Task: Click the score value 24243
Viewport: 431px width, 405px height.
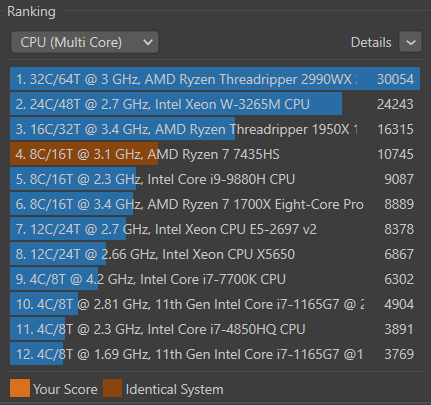Action: [395, 104]
